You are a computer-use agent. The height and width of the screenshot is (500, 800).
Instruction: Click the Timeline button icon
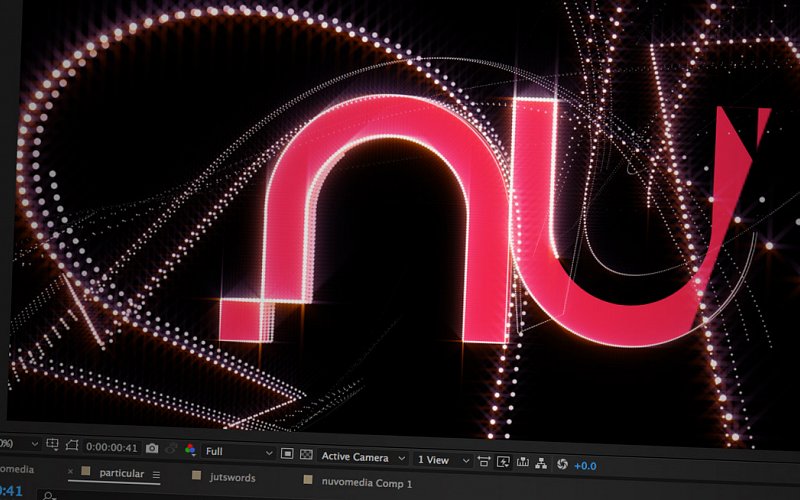click(x=522, y=463)
